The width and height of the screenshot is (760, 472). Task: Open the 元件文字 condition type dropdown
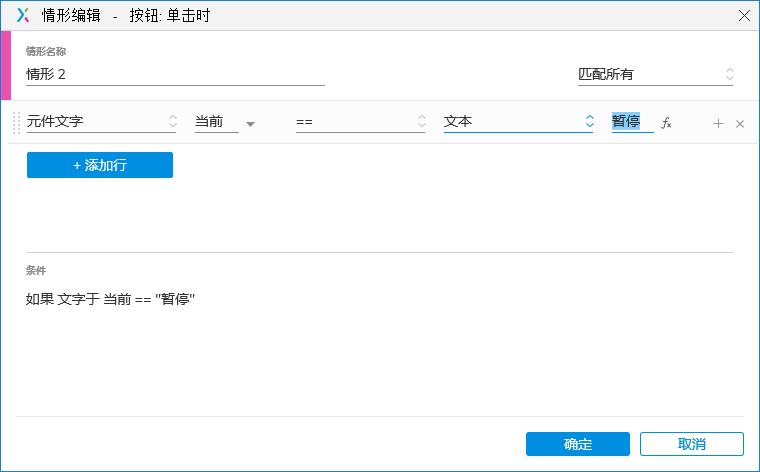pos(101,121)
